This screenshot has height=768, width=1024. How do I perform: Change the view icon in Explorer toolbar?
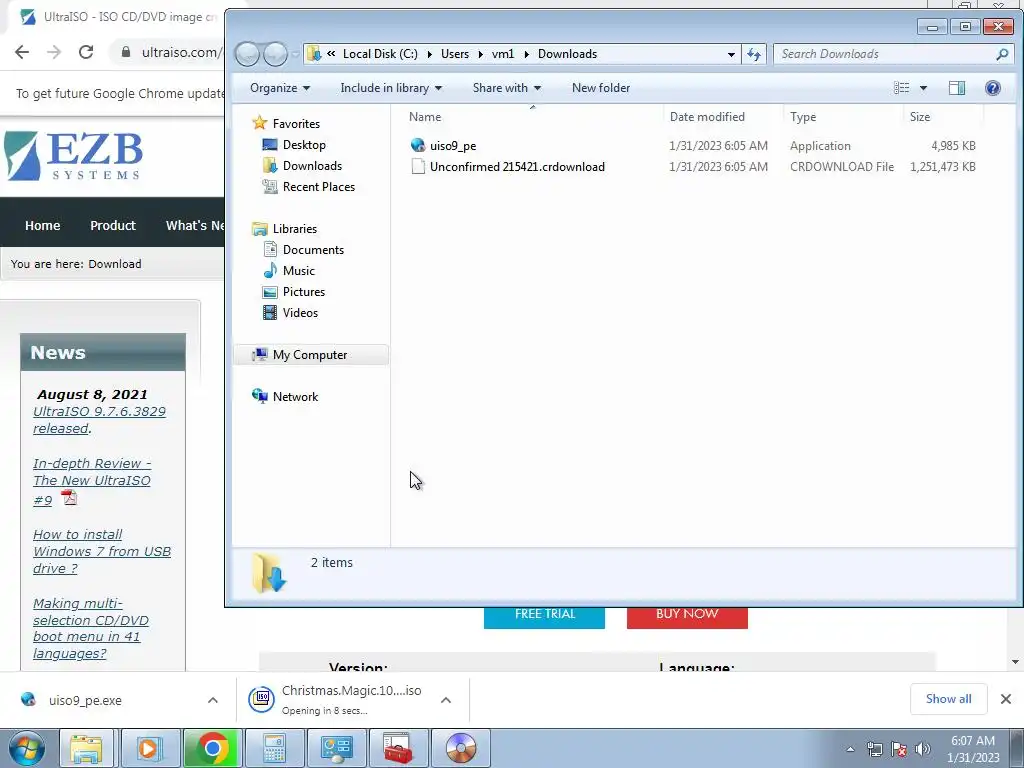[902, 88]
